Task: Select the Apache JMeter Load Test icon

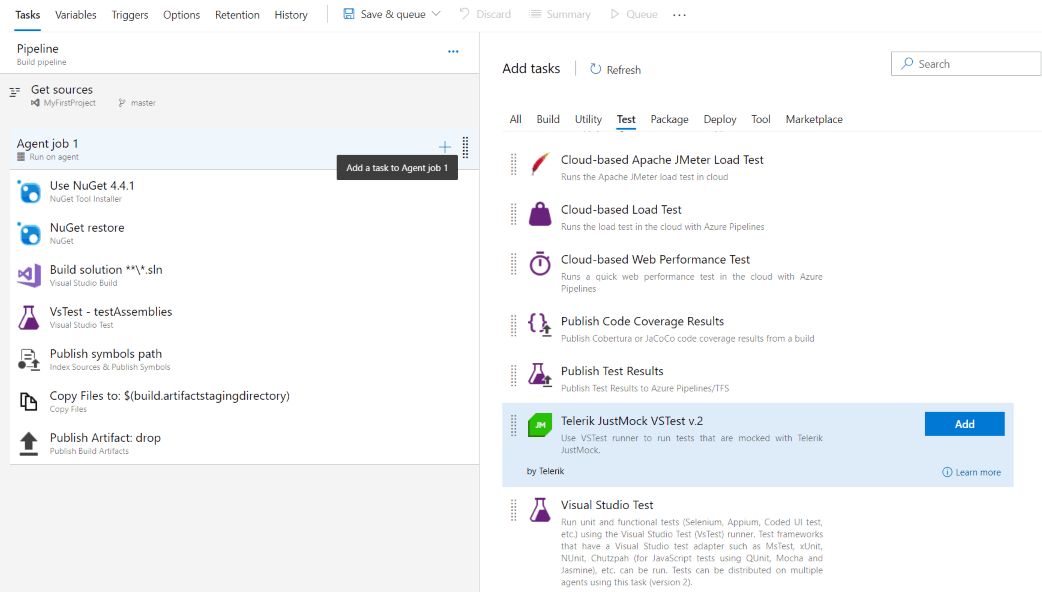Action: tap(540, 160)
